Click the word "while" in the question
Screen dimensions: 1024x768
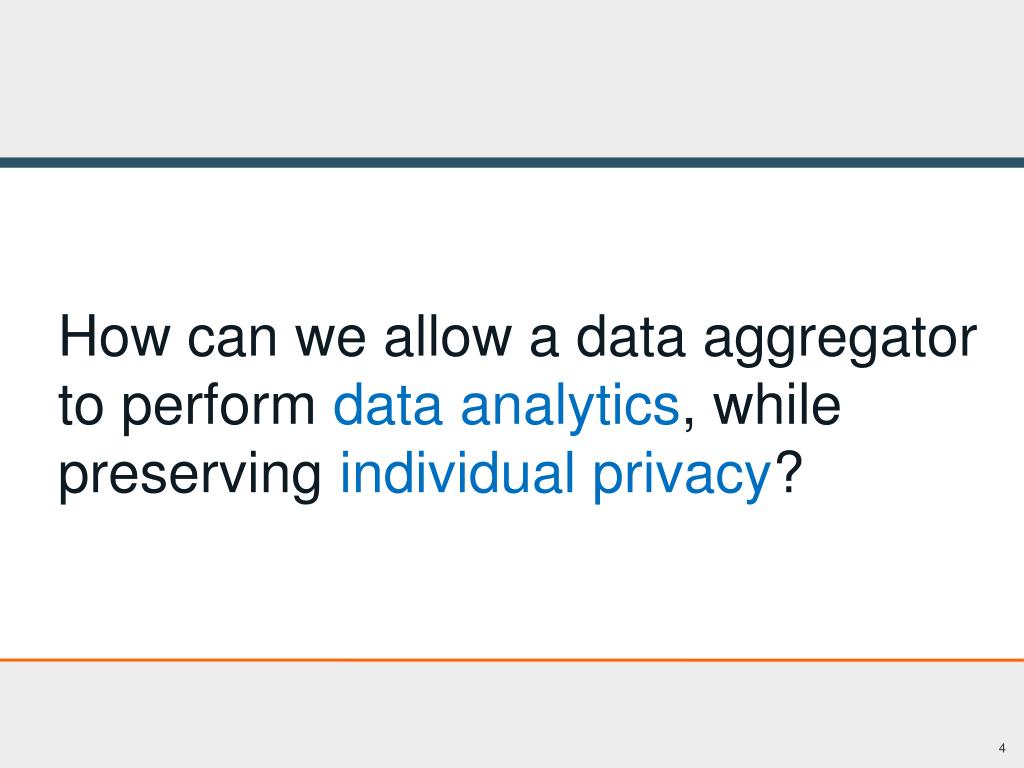pyautogui.click(x=774, y=406)
